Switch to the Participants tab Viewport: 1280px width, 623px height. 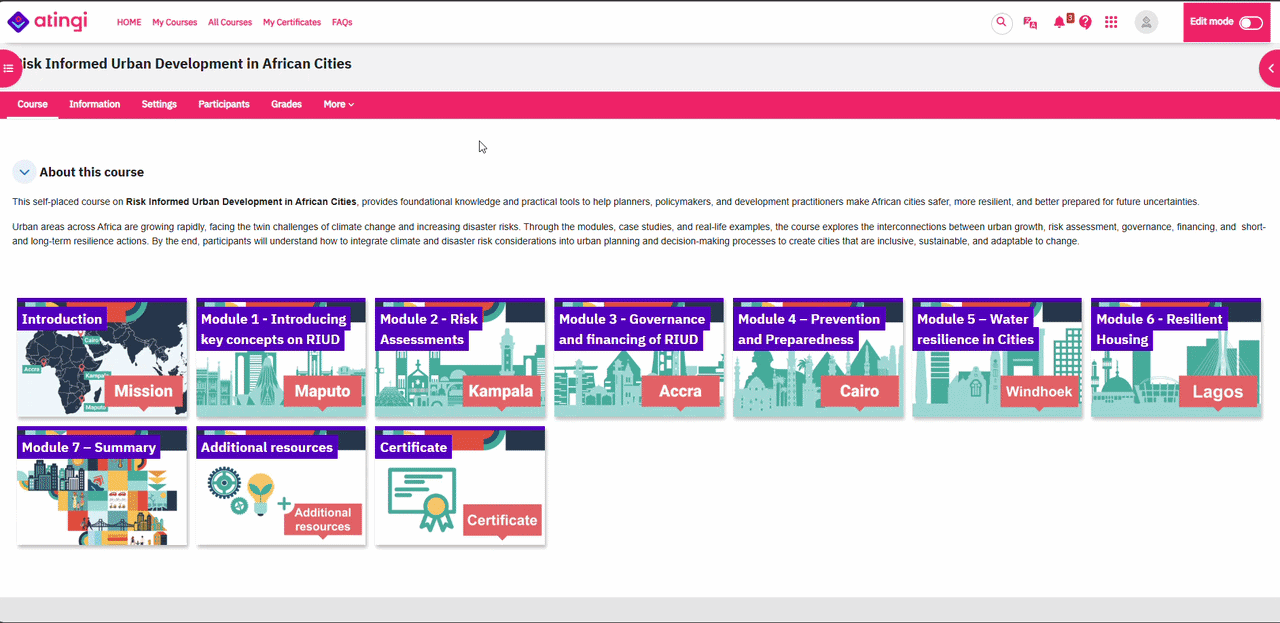224,104
